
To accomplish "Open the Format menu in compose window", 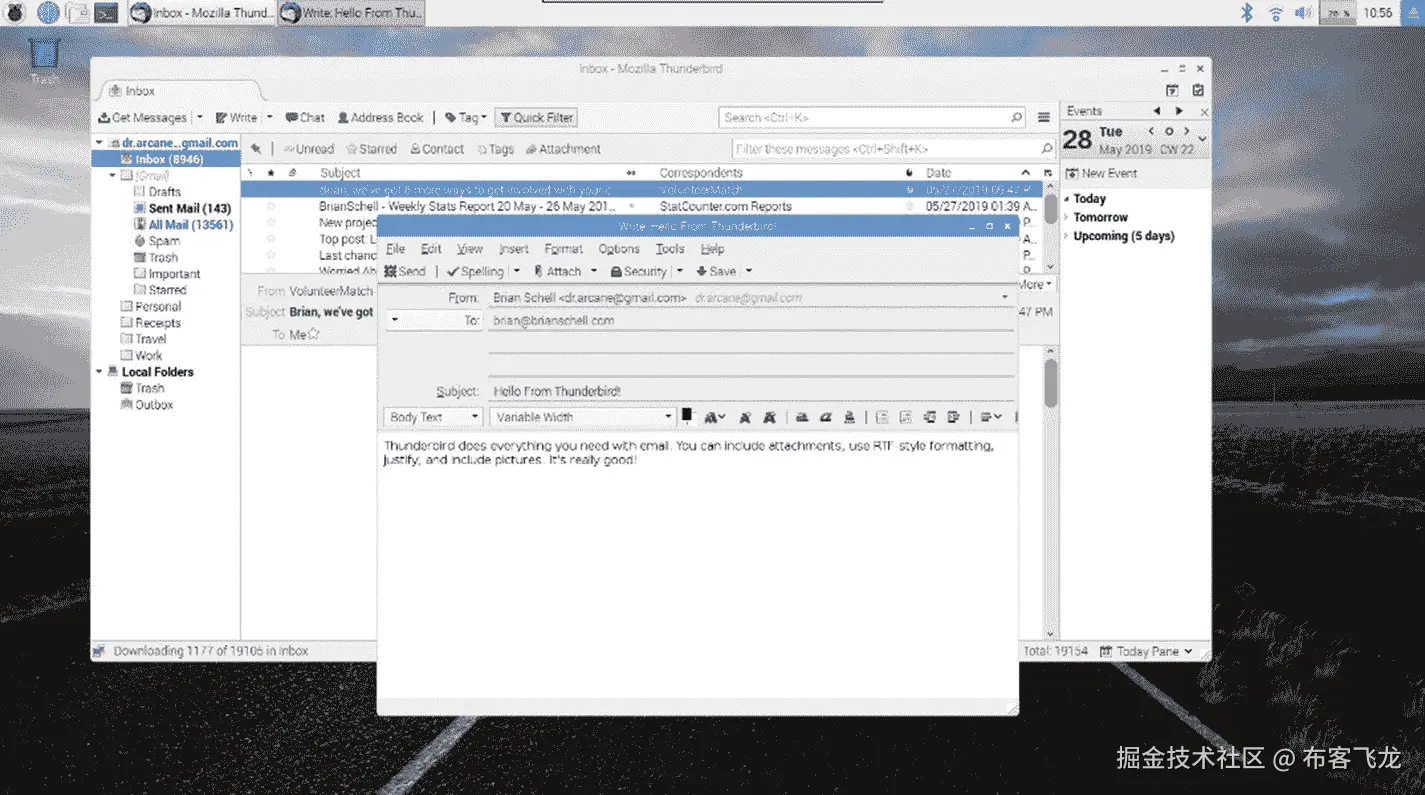I will coord(563,249).
